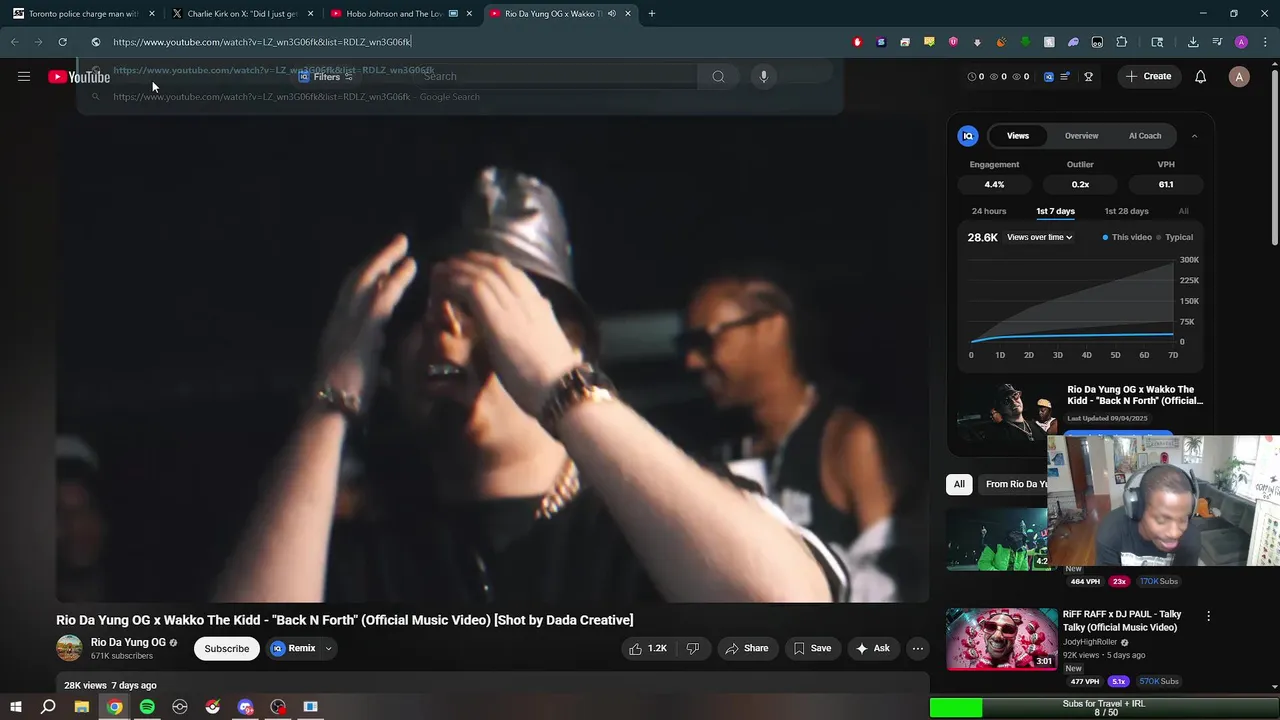Click the YouTube search magnifier button
Image resolution: width=1280 pixels, height=720 pixels.
(718, 76)
